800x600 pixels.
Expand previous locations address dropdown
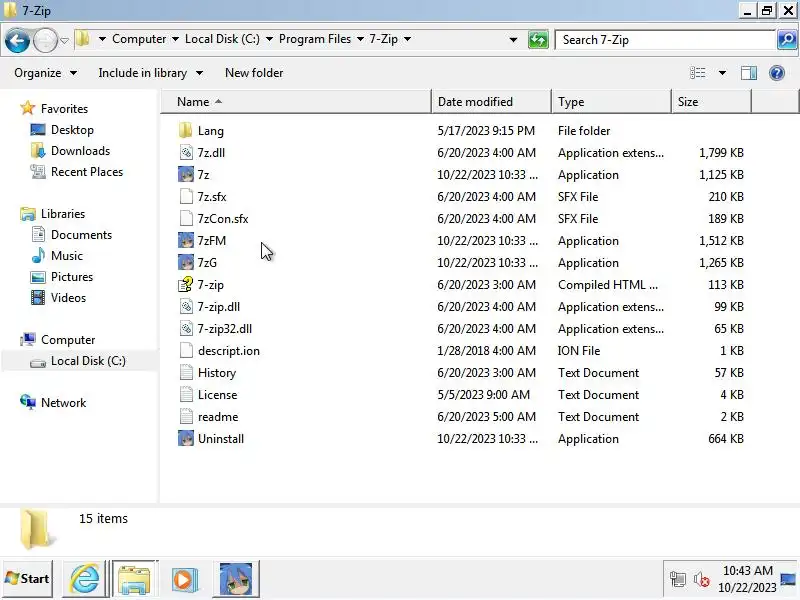[x=513, y=40]
